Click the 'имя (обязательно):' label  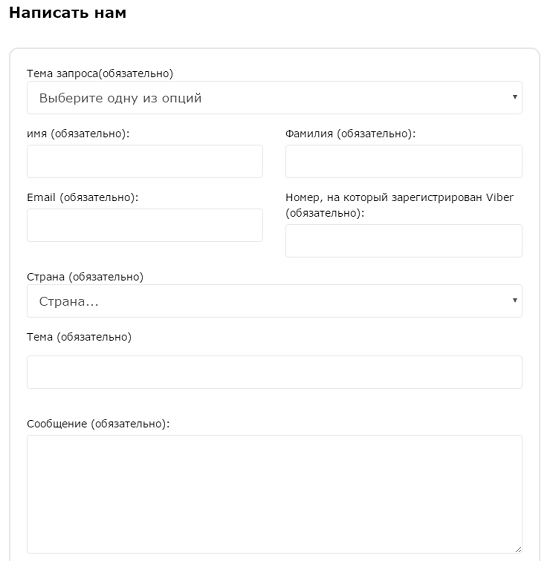78,133
